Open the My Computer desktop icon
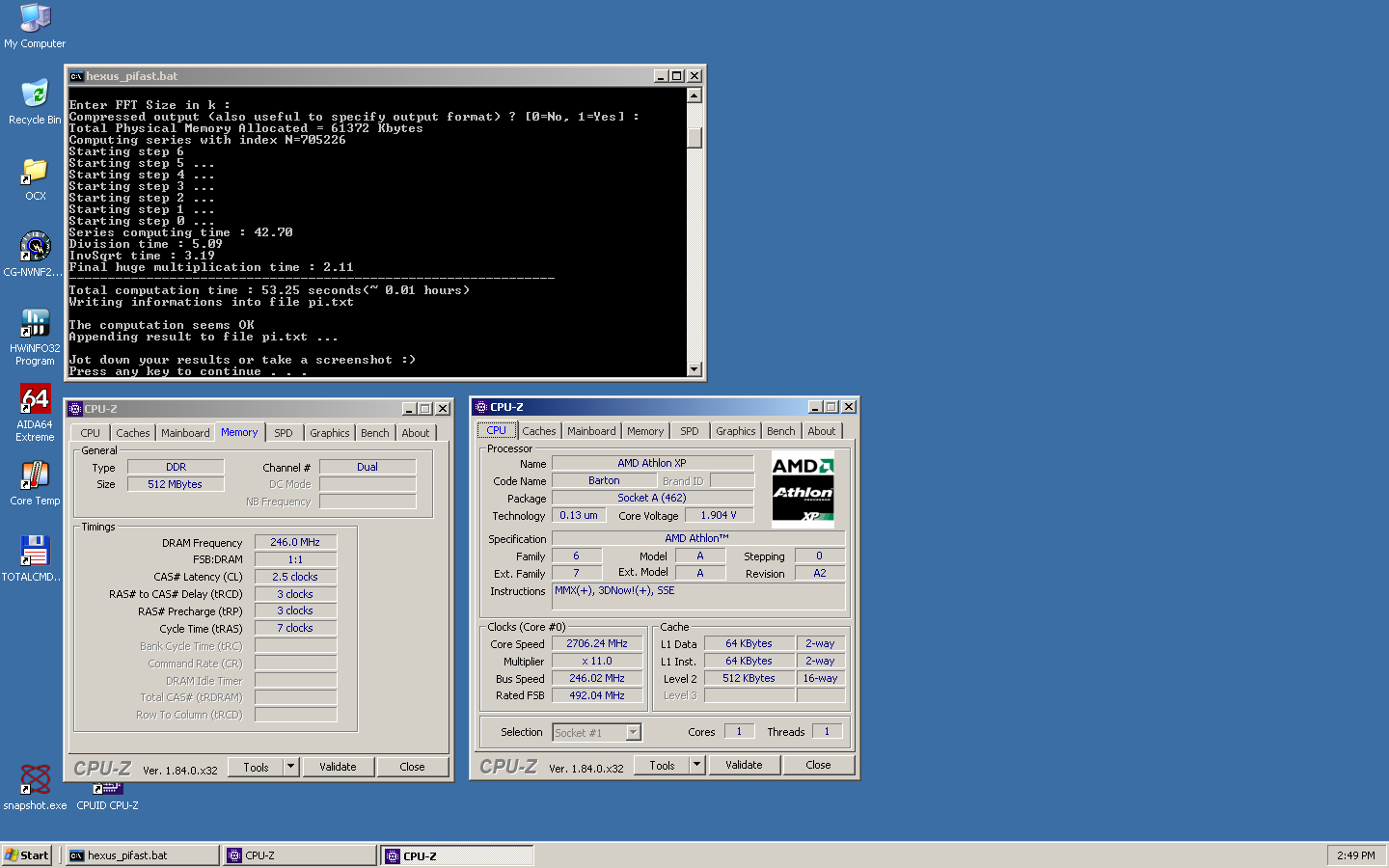Image resolution: width=1389 pixels, height=868 pixels. (35, 26)
